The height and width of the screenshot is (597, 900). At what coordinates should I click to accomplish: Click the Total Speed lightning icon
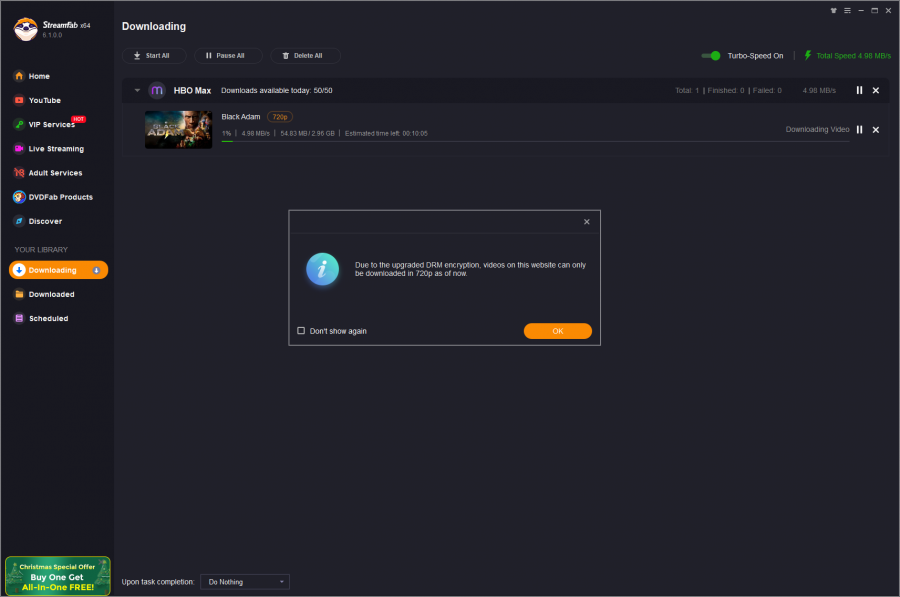pos(808,55)
